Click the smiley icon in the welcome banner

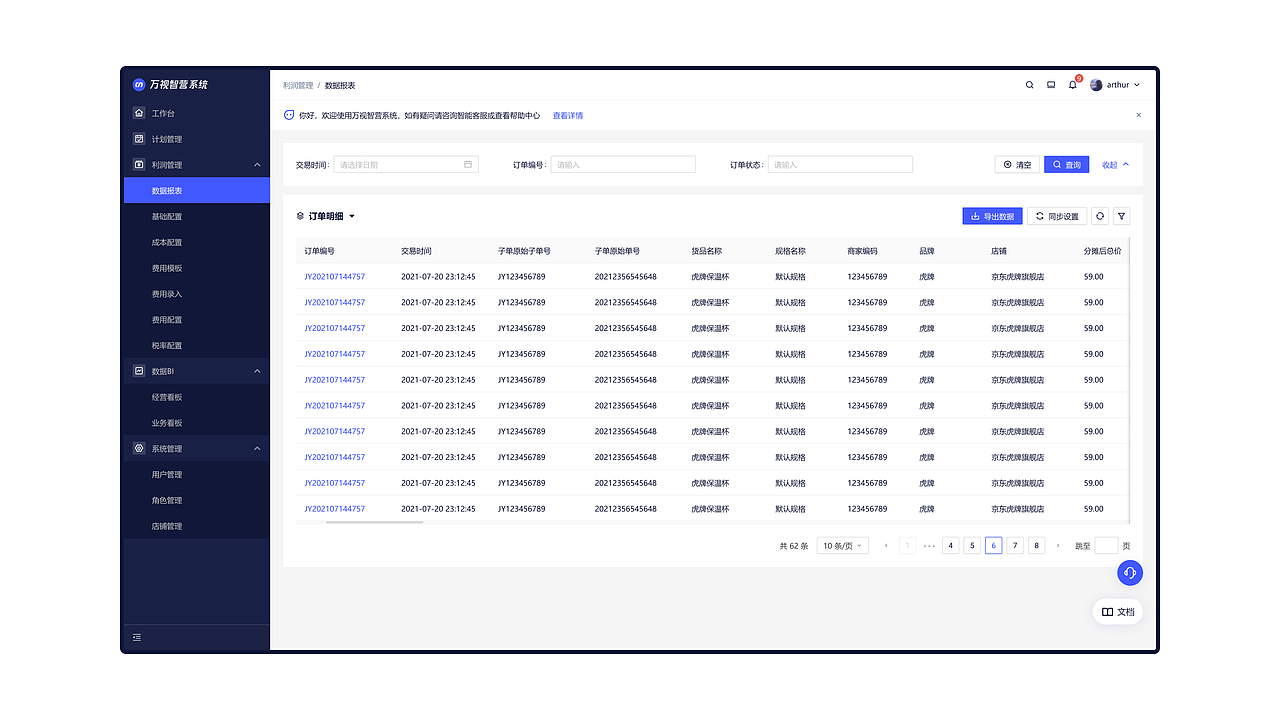(289, 115)
